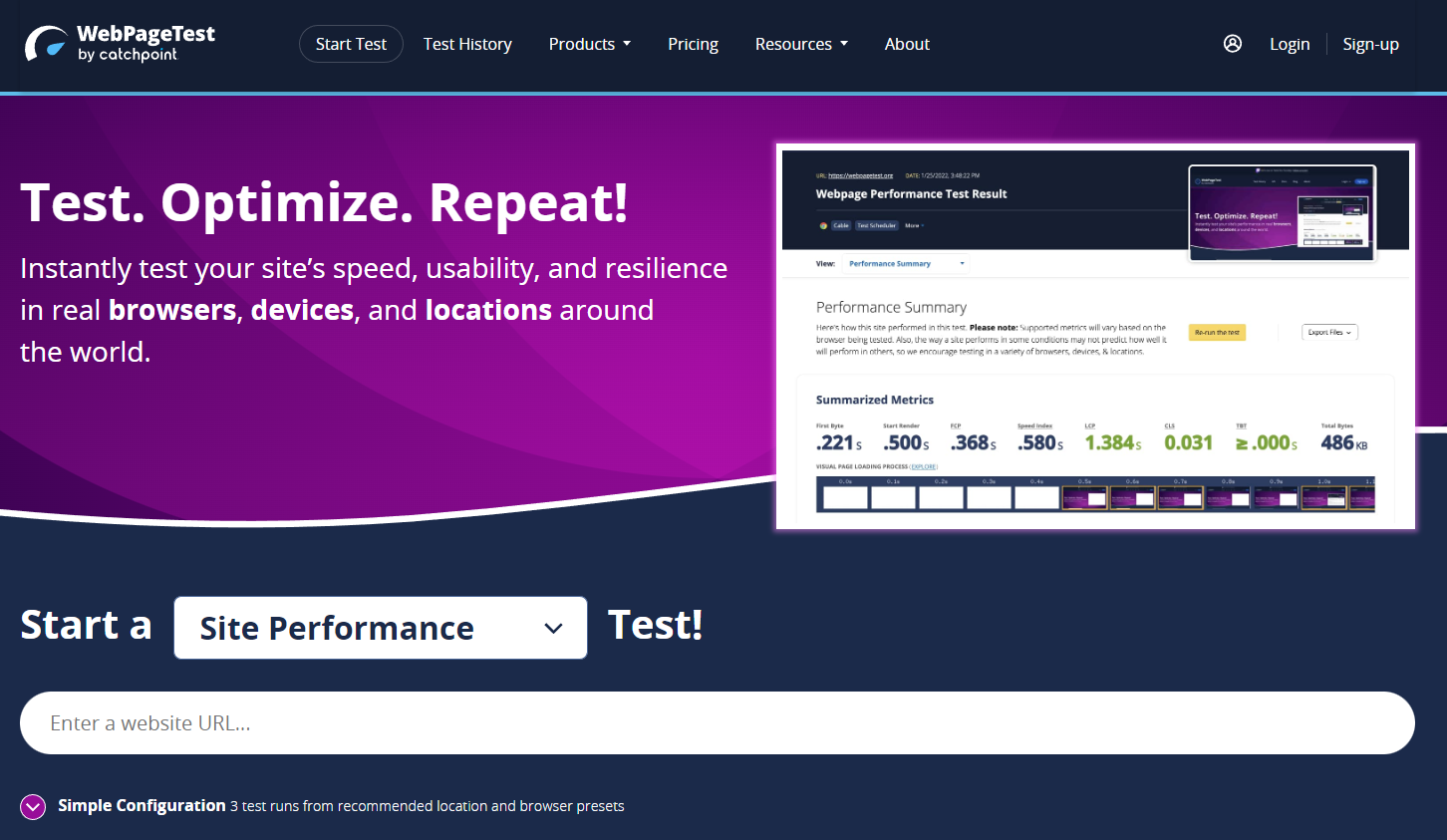Click the Start Render .500s metric
The image size is (1447, 840).
point(906,439)
